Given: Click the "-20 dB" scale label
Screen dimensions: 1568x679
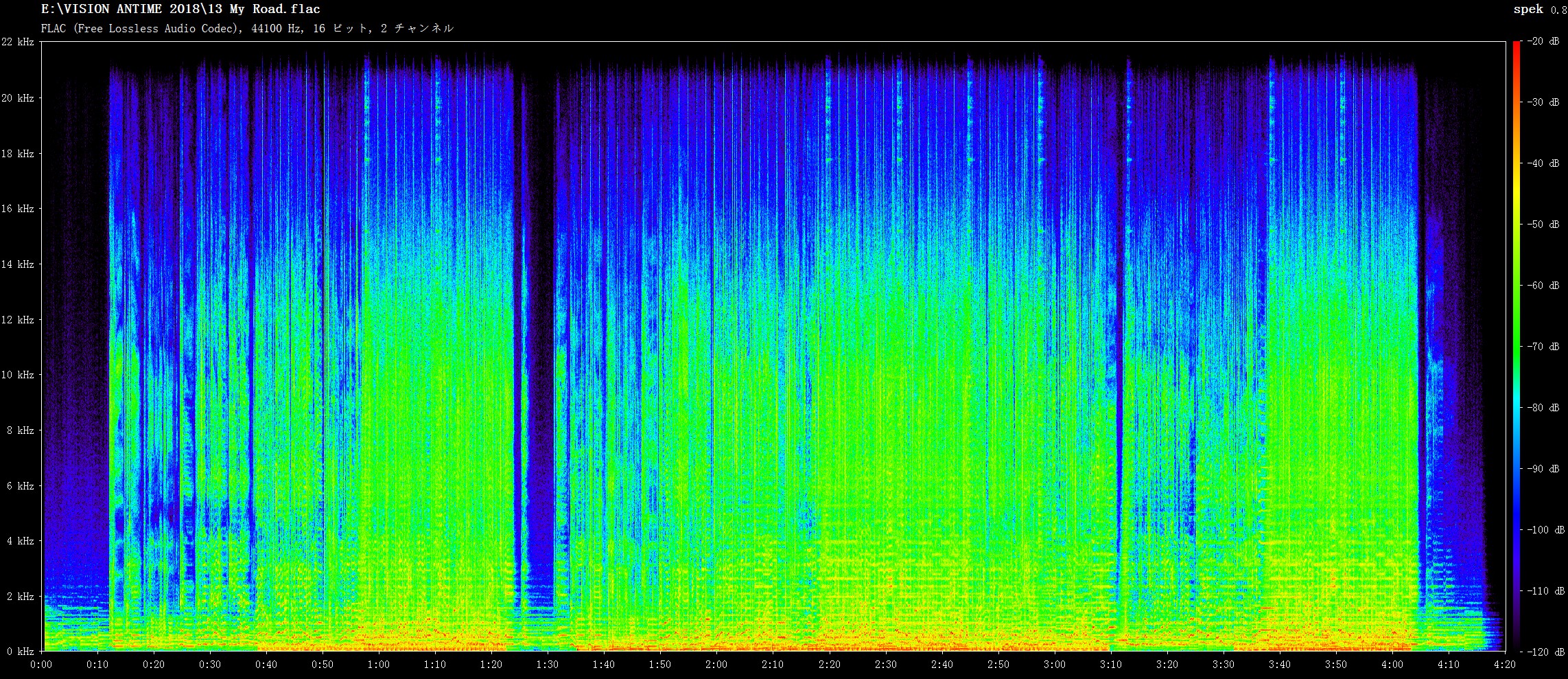Looking at the screenshot, I should (1544, 41).
